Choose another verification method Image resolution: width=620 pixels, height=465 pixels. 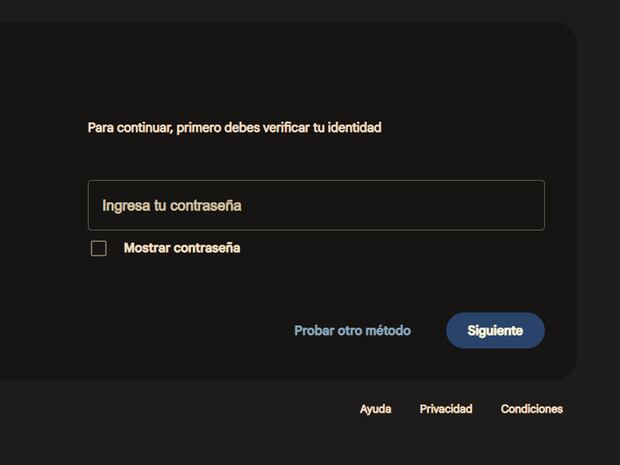point(352,330)
